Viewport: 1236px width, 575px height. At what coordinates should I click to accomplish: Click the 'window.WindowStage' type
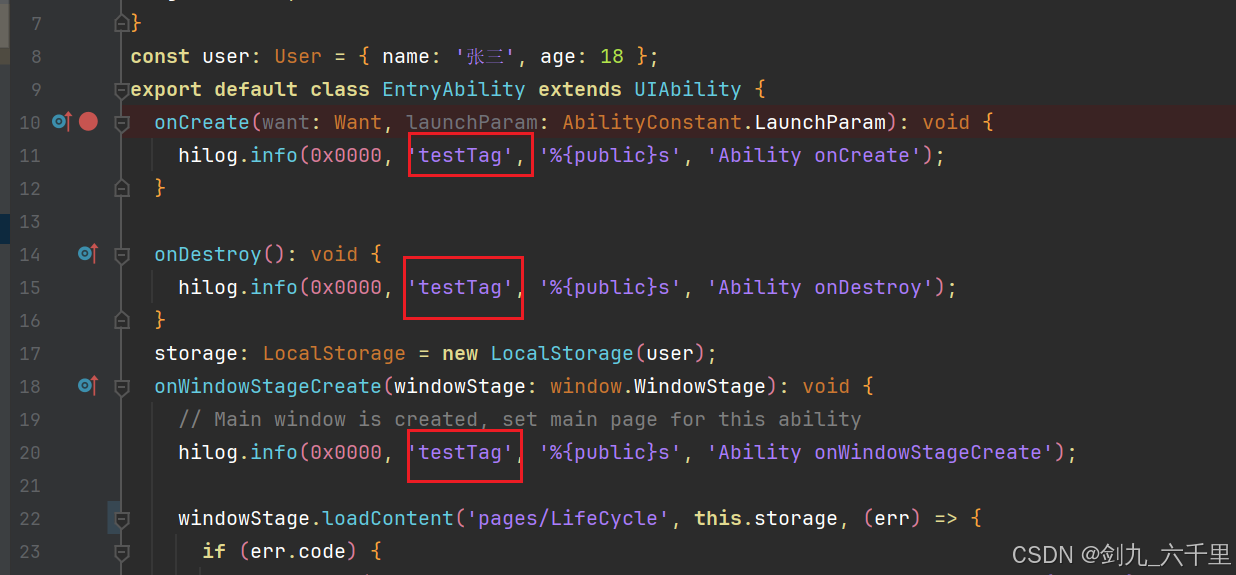click(x=658, y=386)
